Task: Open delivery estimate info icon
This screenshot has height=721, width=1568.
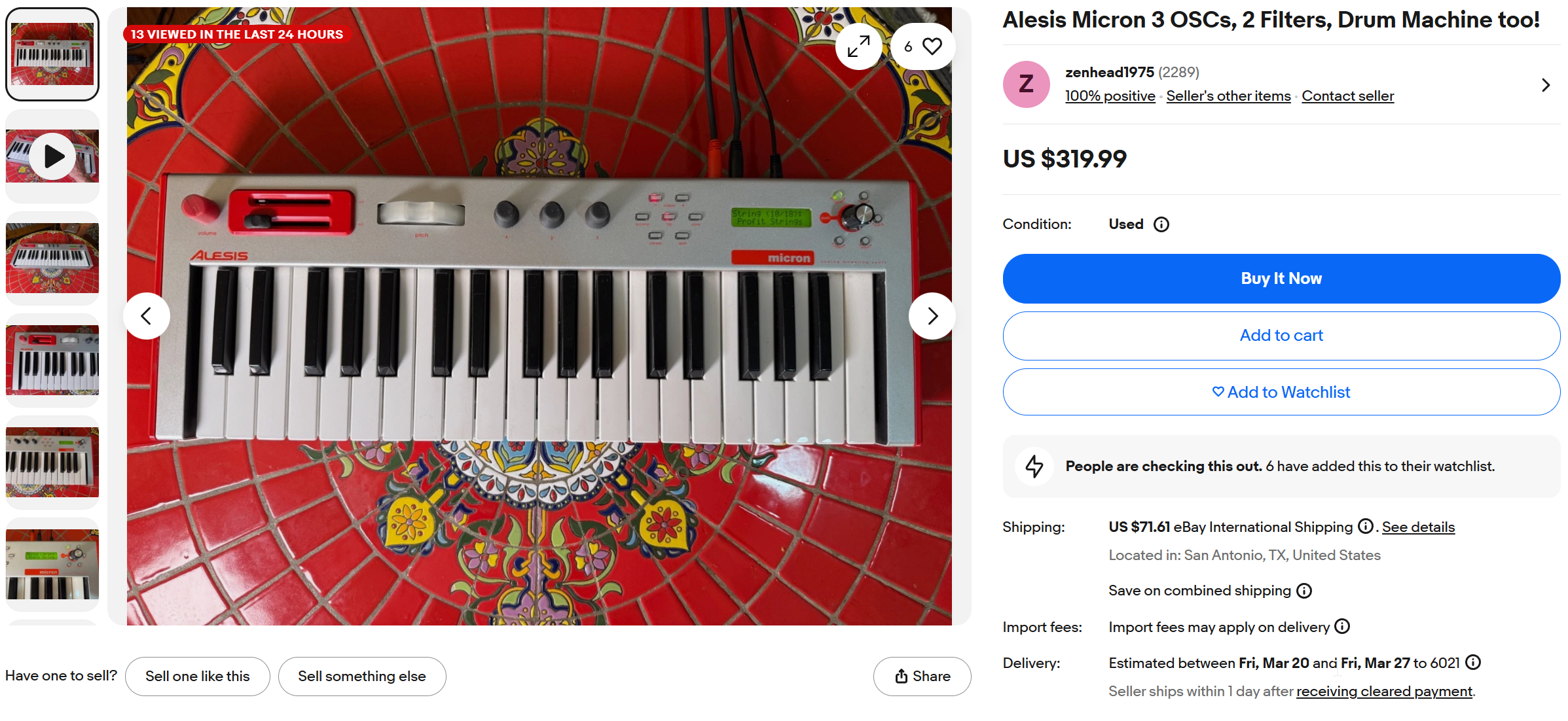Action: click(x=1473, y=663)
